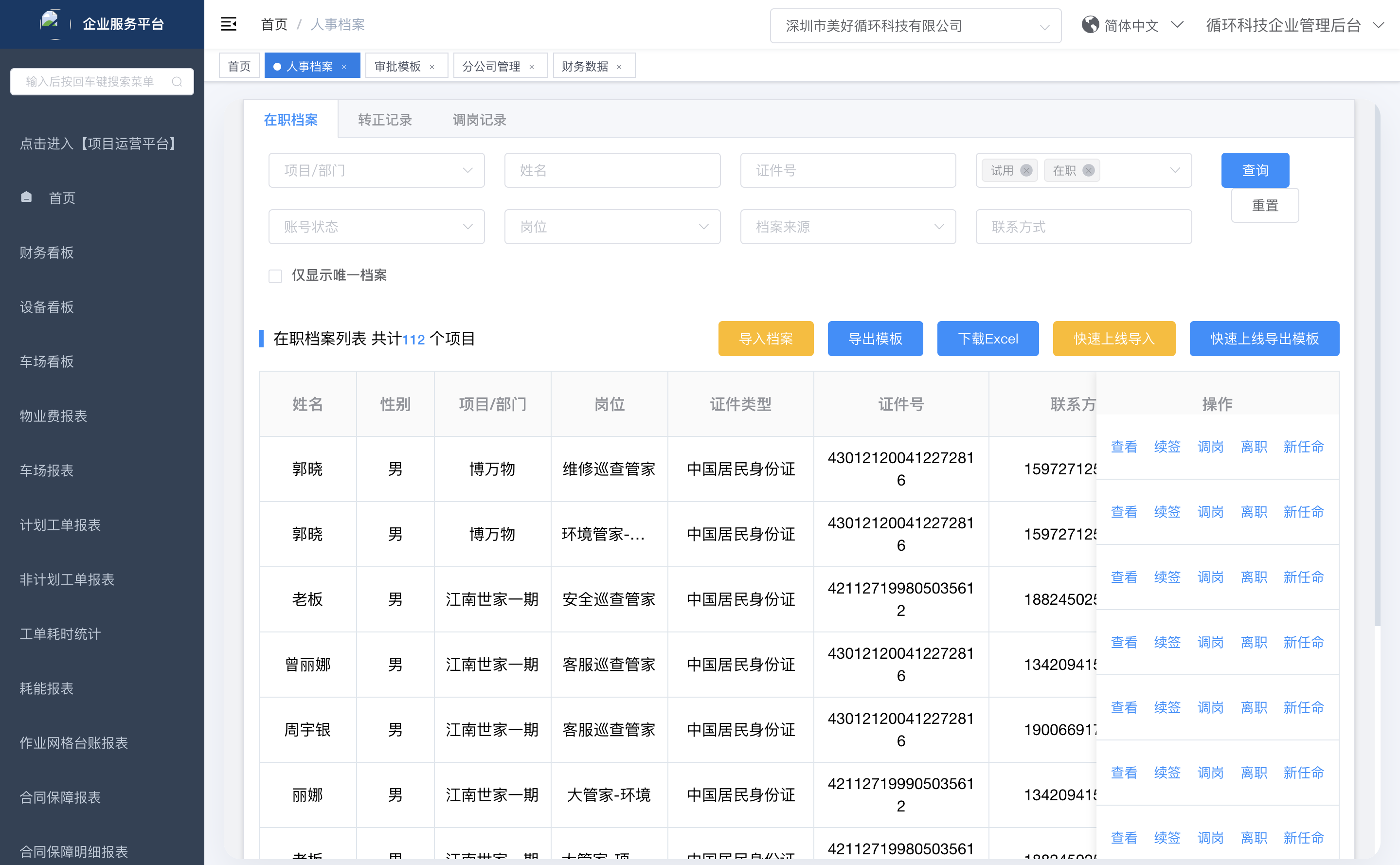Open the 项目/部门 dropdown
1400x865 pixels.
(x=377, y=170)
